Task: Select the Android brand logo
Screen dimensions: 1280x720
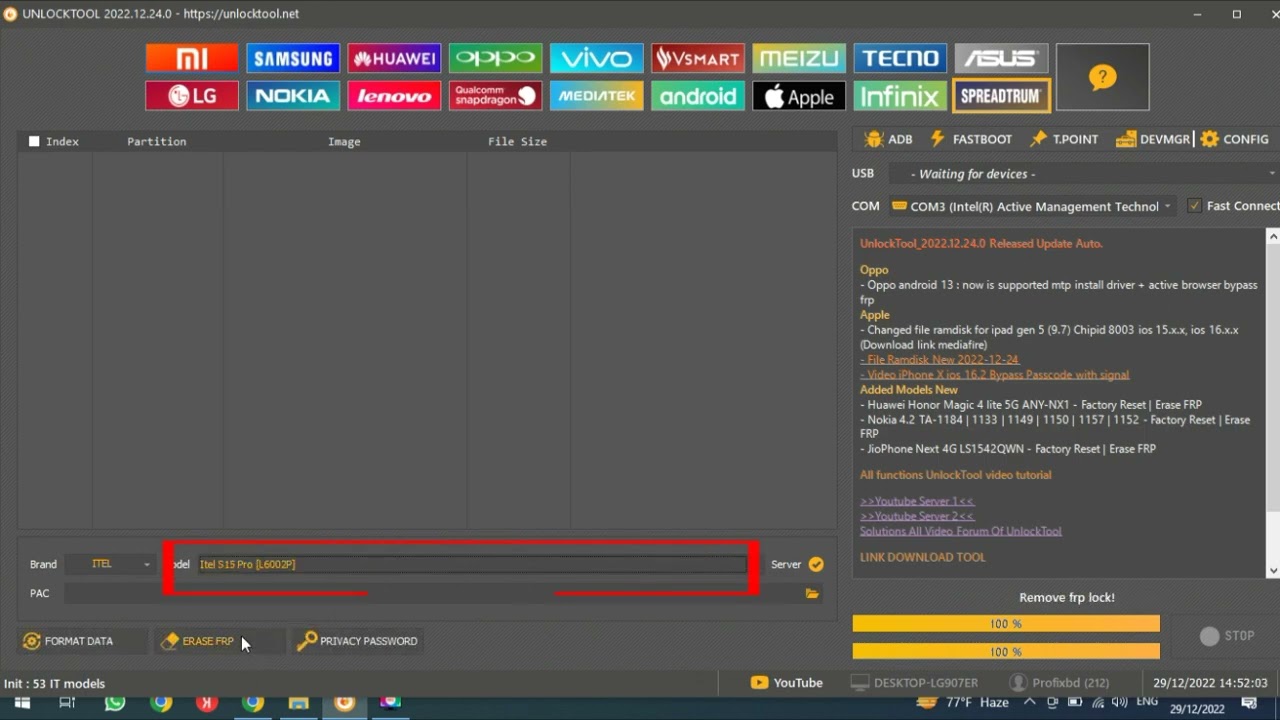Action: (x=697, y=96)
